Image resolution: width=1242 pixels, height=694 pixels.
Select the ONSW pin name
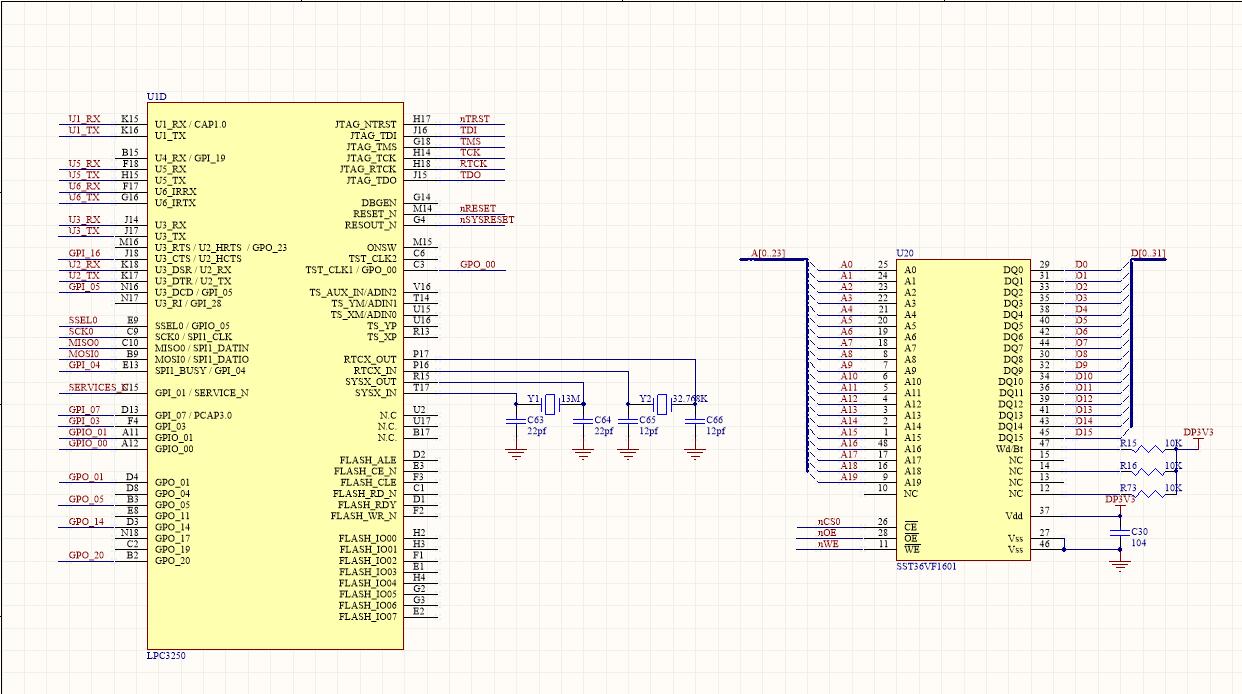pos(382,247)
